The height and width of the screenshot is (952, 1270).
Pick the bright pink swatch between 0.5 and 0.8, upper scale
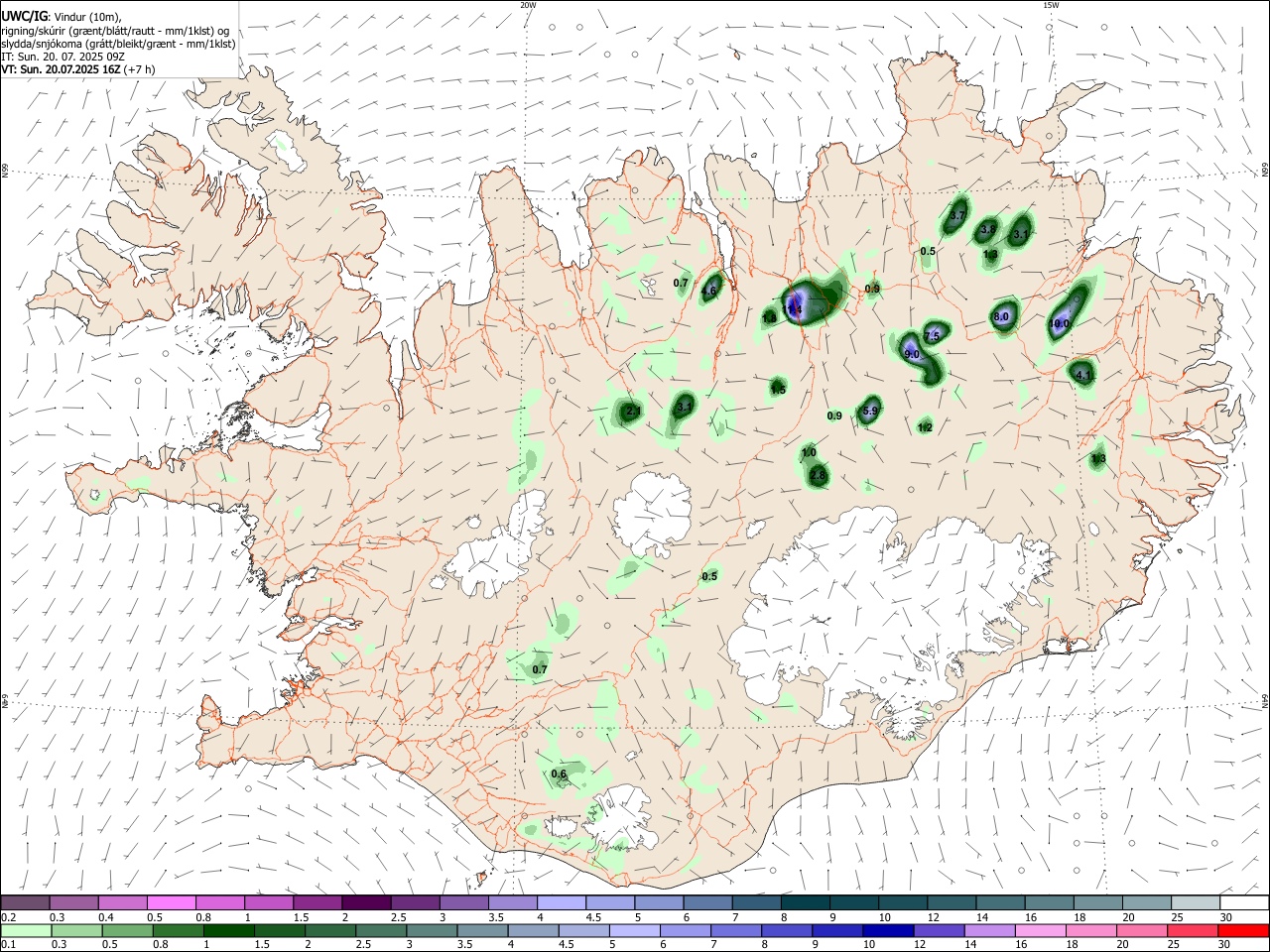[x=172, y=903]
